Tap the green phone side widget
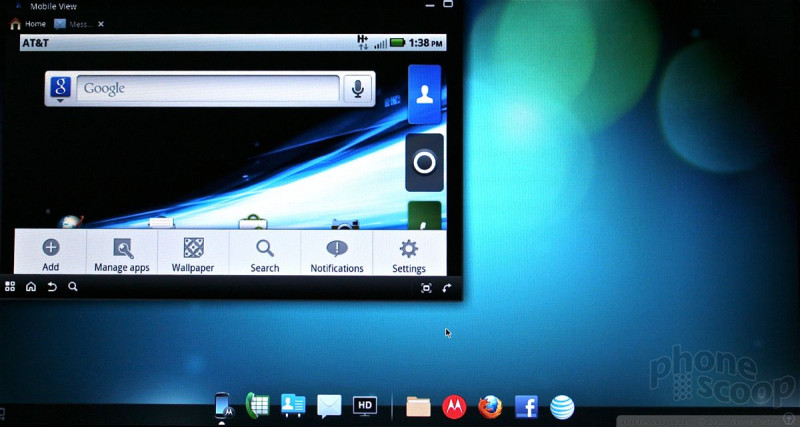The height and width of the screenshot is (427, 800). point(424,215)
